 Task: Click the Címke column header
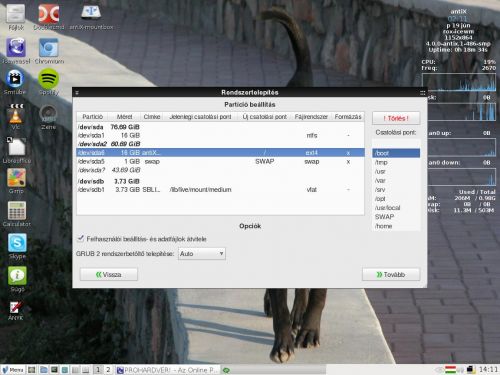tap(152, 117)
